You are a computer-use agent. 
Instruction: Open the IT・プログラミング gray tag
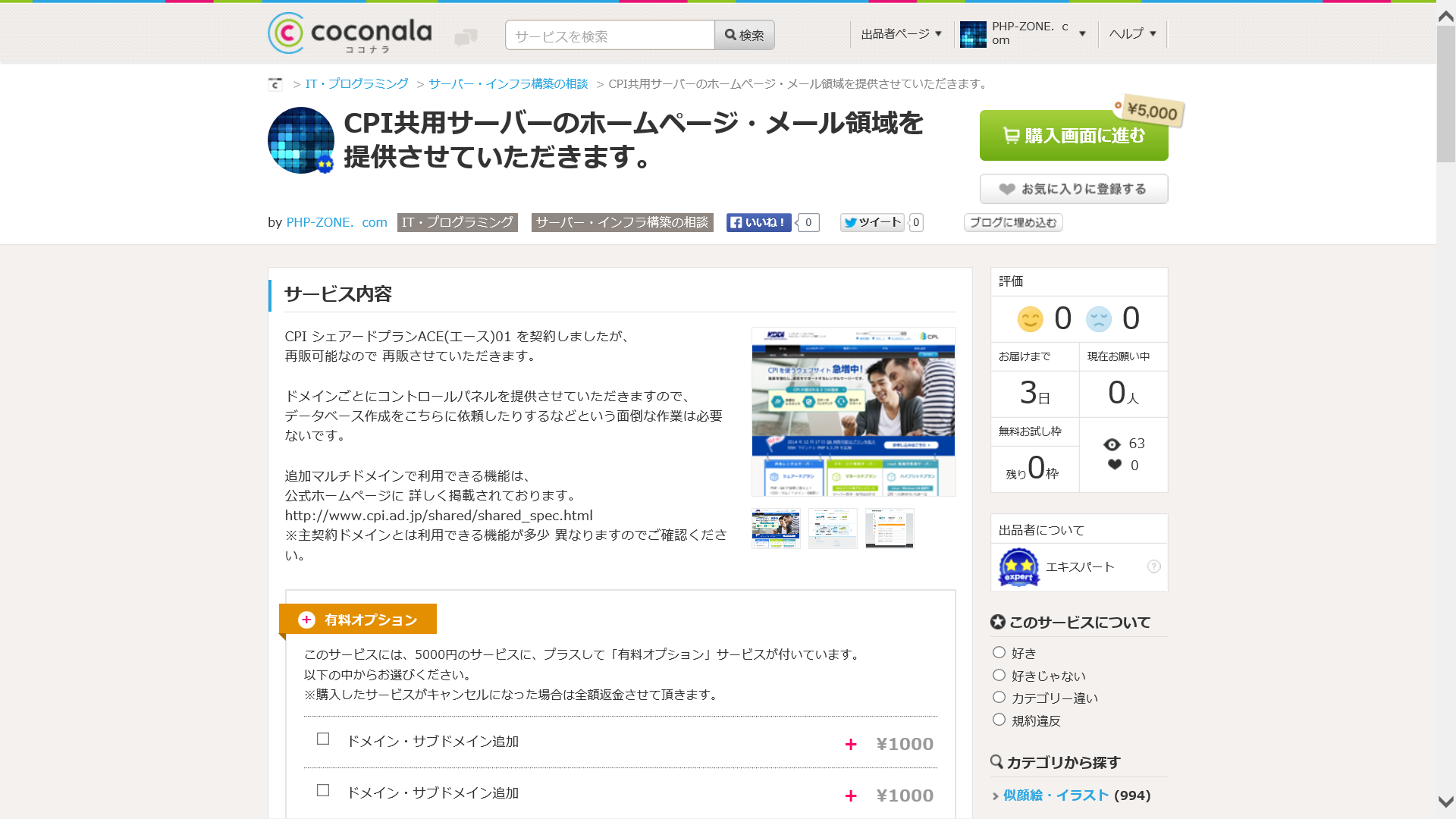pos(457,222)
